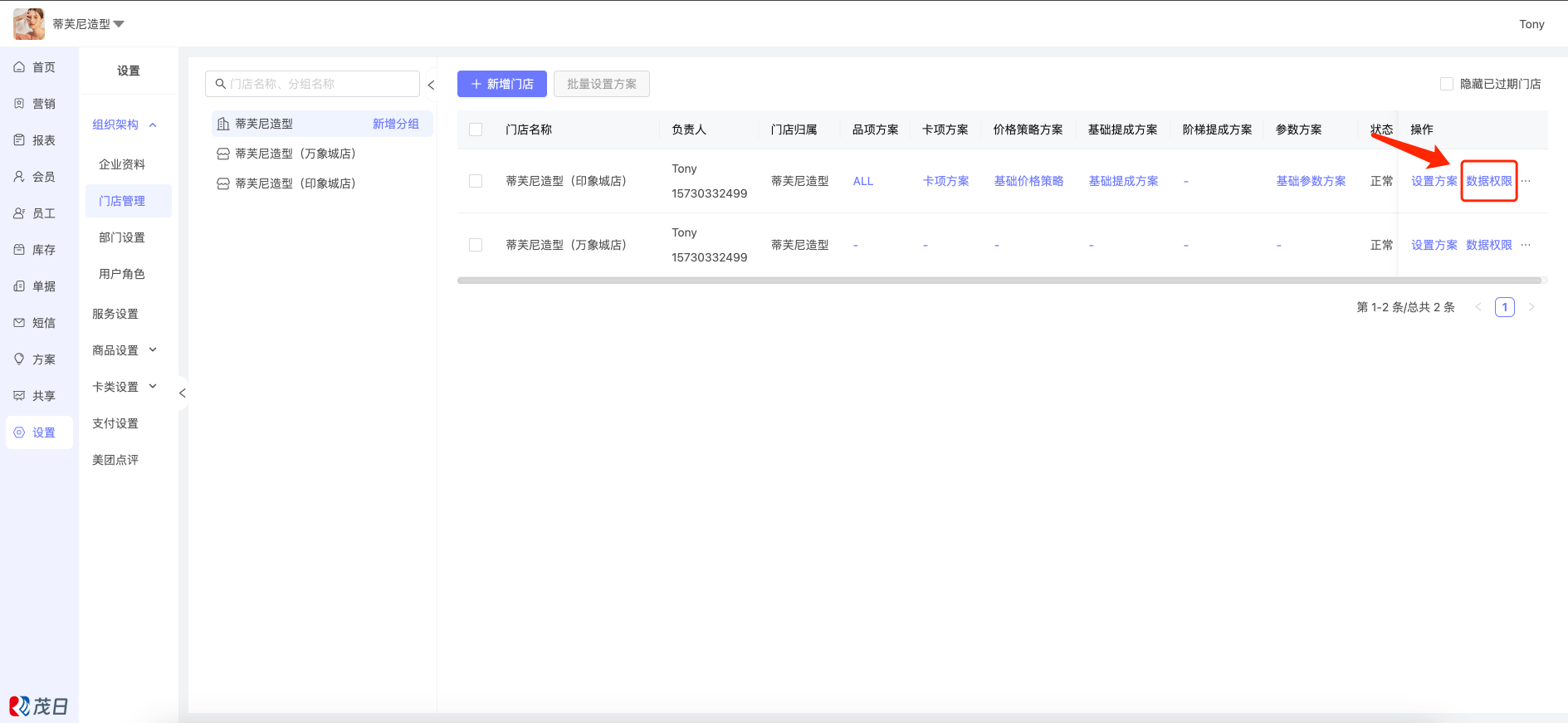The image size is (1568, 723).
Task: Expand the 商品设置 submenu
Action: coord(153,350)
